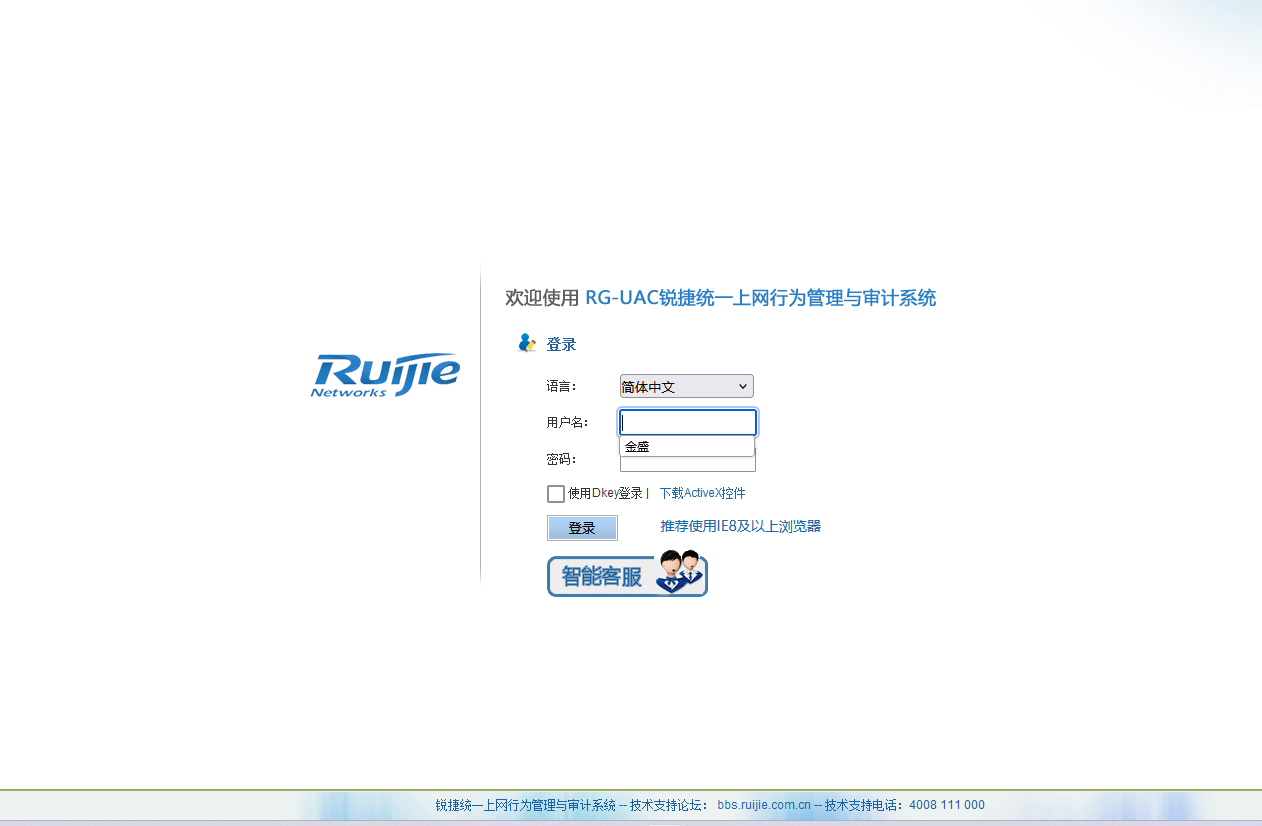Screen dimensions: 1262x826
Task: Click the bbs.ruijie.com.cn forum address
Action: pos(764,805)
